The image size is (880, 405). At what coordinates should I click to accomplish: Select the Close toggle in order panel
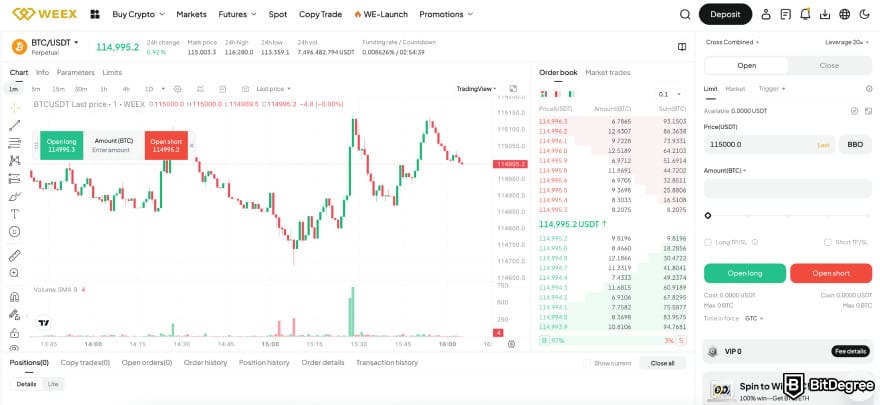point(829,66)
